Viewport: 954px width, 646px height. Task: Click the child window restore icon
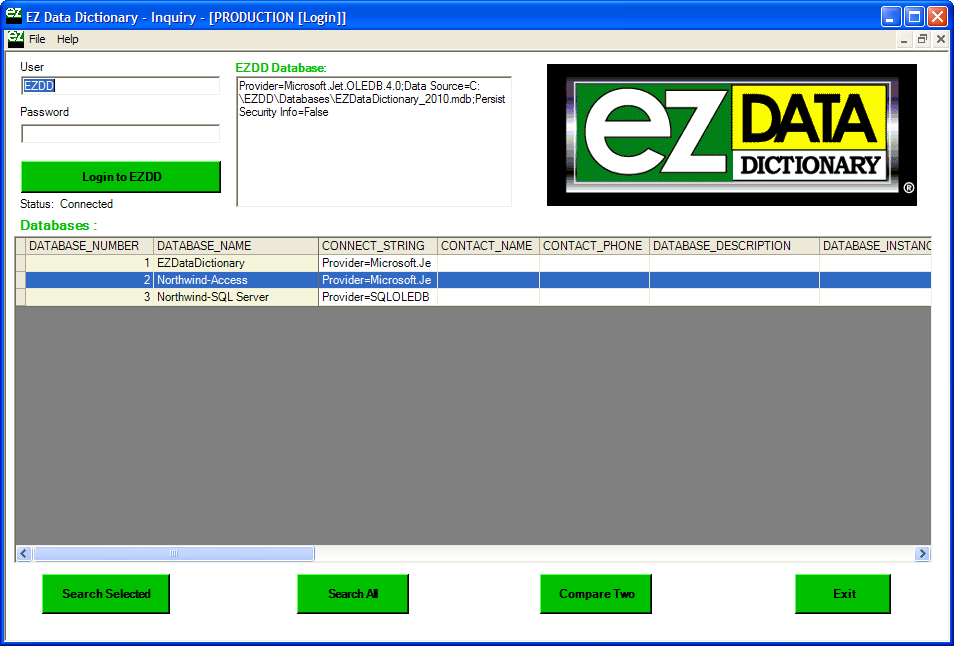pyautogui.click(x=921, y=39)
